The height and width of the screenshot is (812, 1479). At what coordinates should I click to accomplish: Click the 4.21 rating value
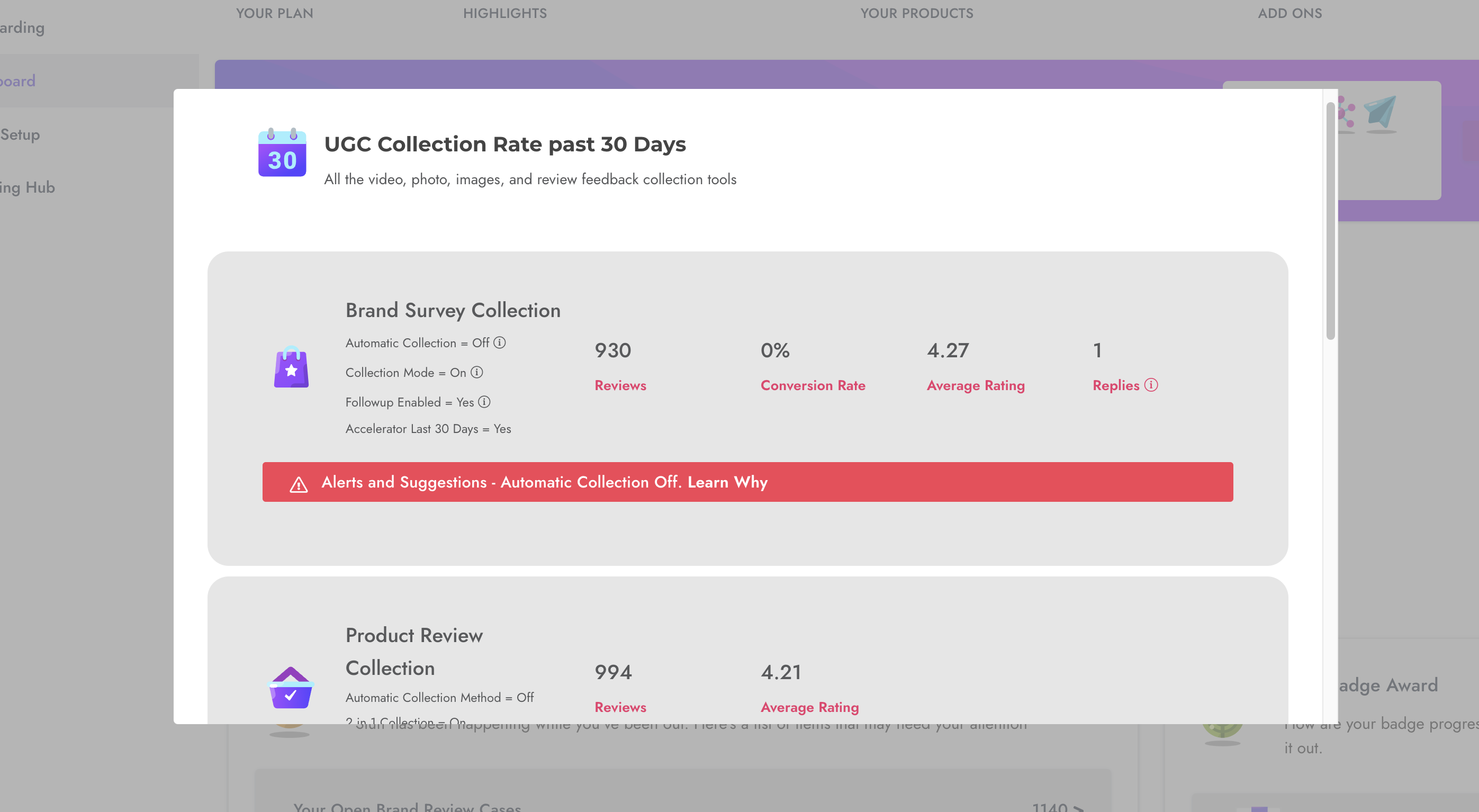(780, 671)
